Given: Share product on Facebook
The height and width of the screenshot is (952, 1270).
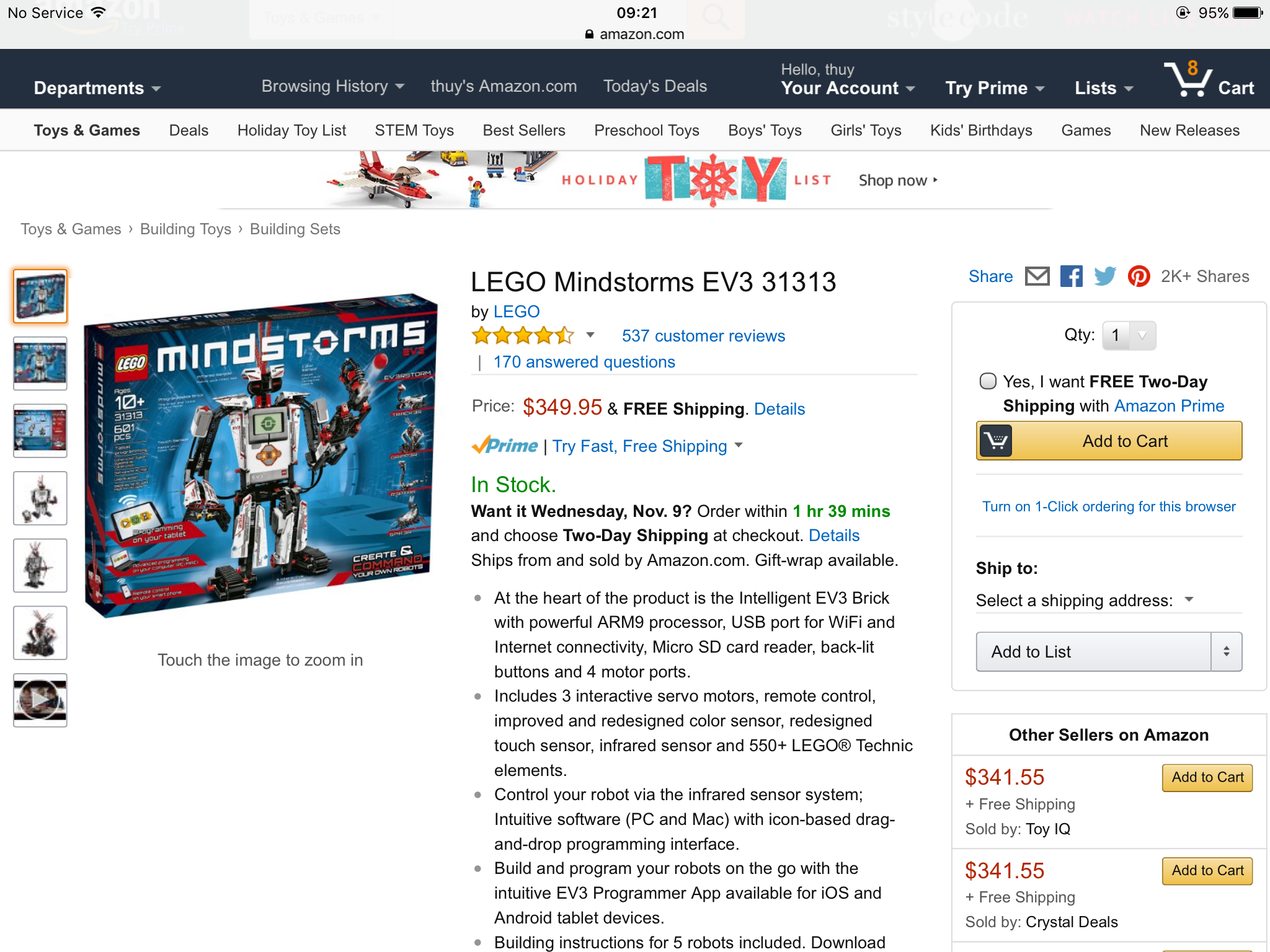Looking at the screenshot, I should tap(1071, 276).
